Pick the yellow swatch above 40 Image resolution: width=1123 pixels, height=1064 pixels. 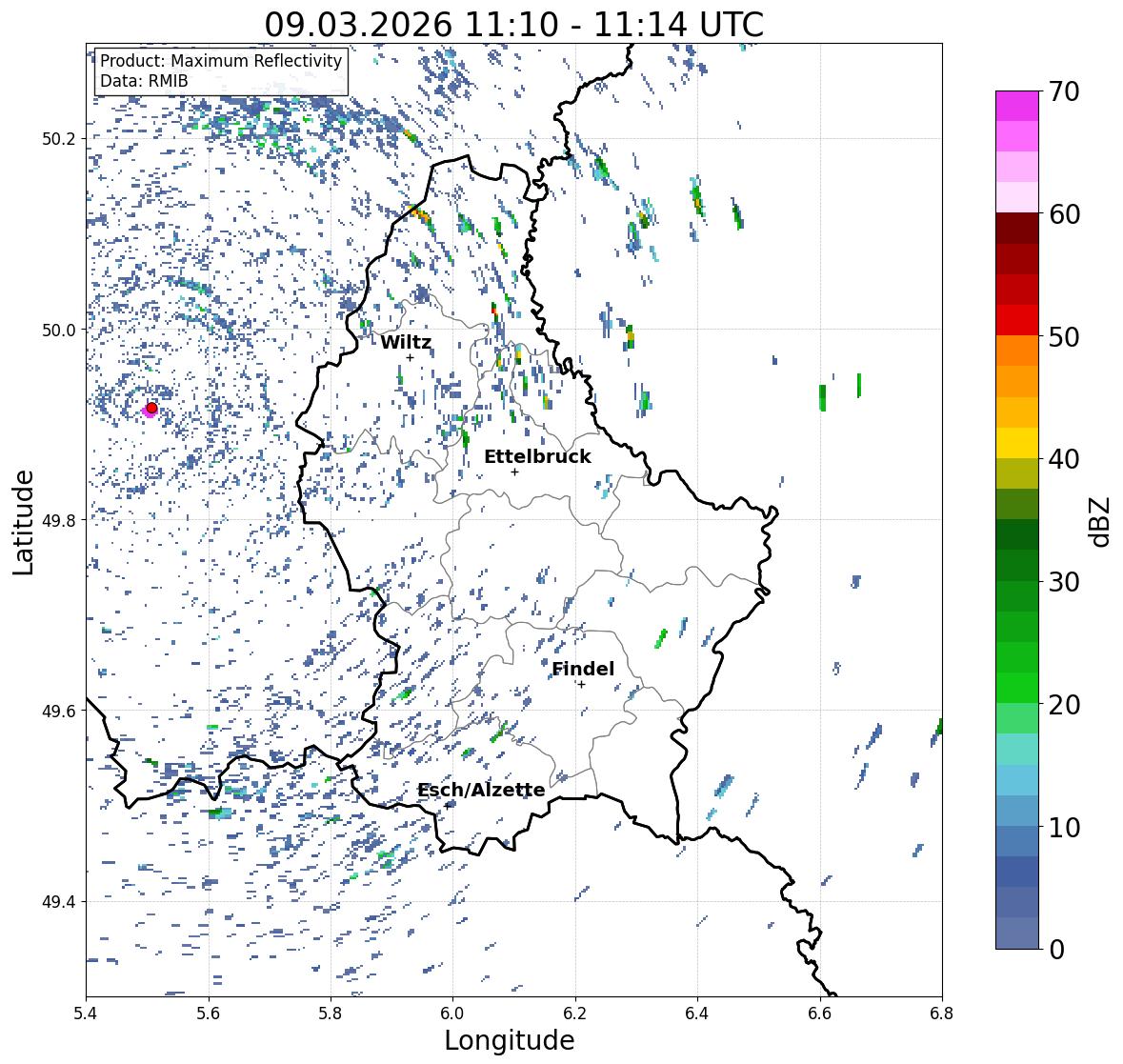(1017, 443)
